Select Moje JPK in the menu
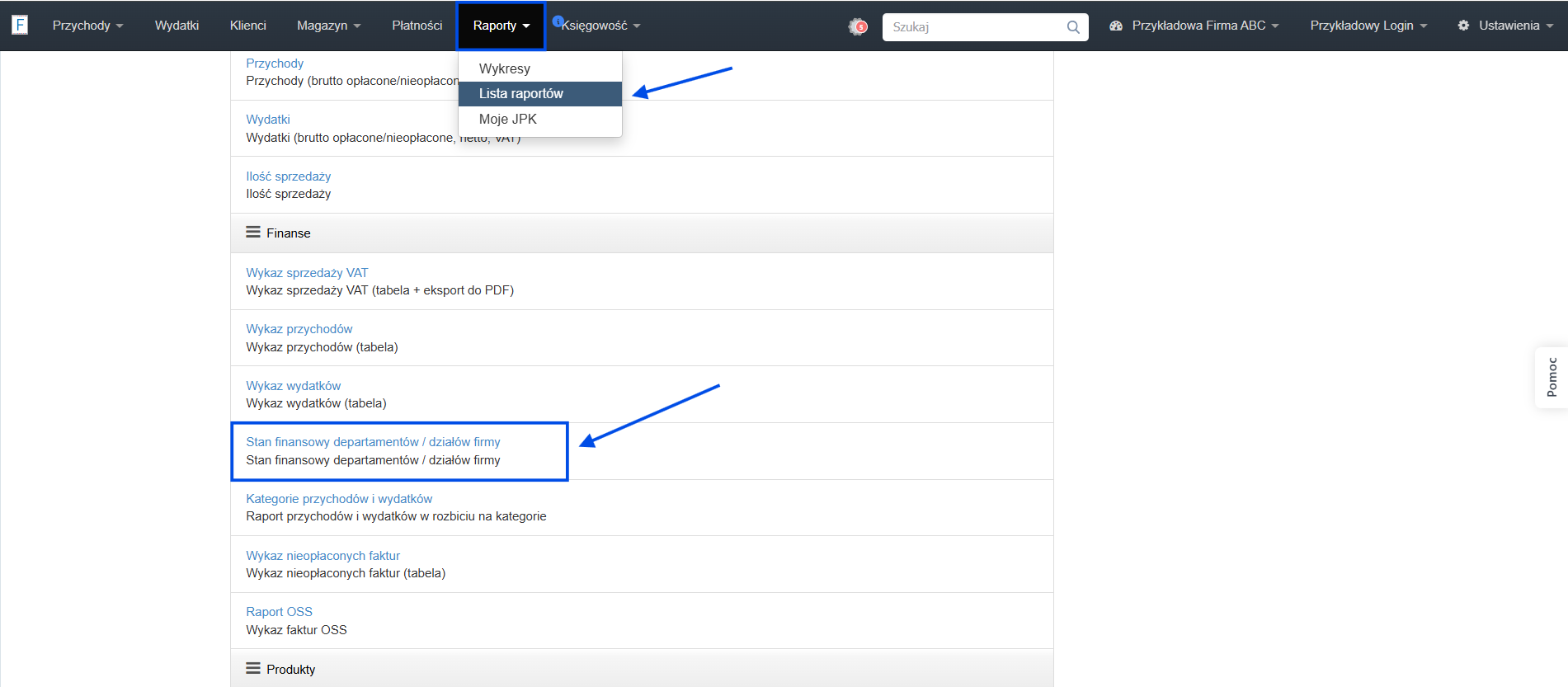Image resolution: width=1568 pixels, height=687 pixels. [539, 119]
